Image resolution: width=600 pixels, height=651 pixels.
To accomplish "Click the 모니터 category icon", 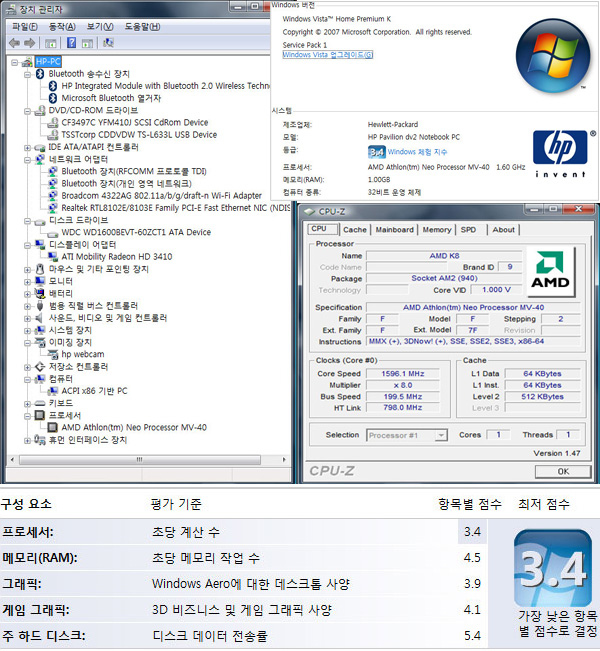I will coord(40,281).
